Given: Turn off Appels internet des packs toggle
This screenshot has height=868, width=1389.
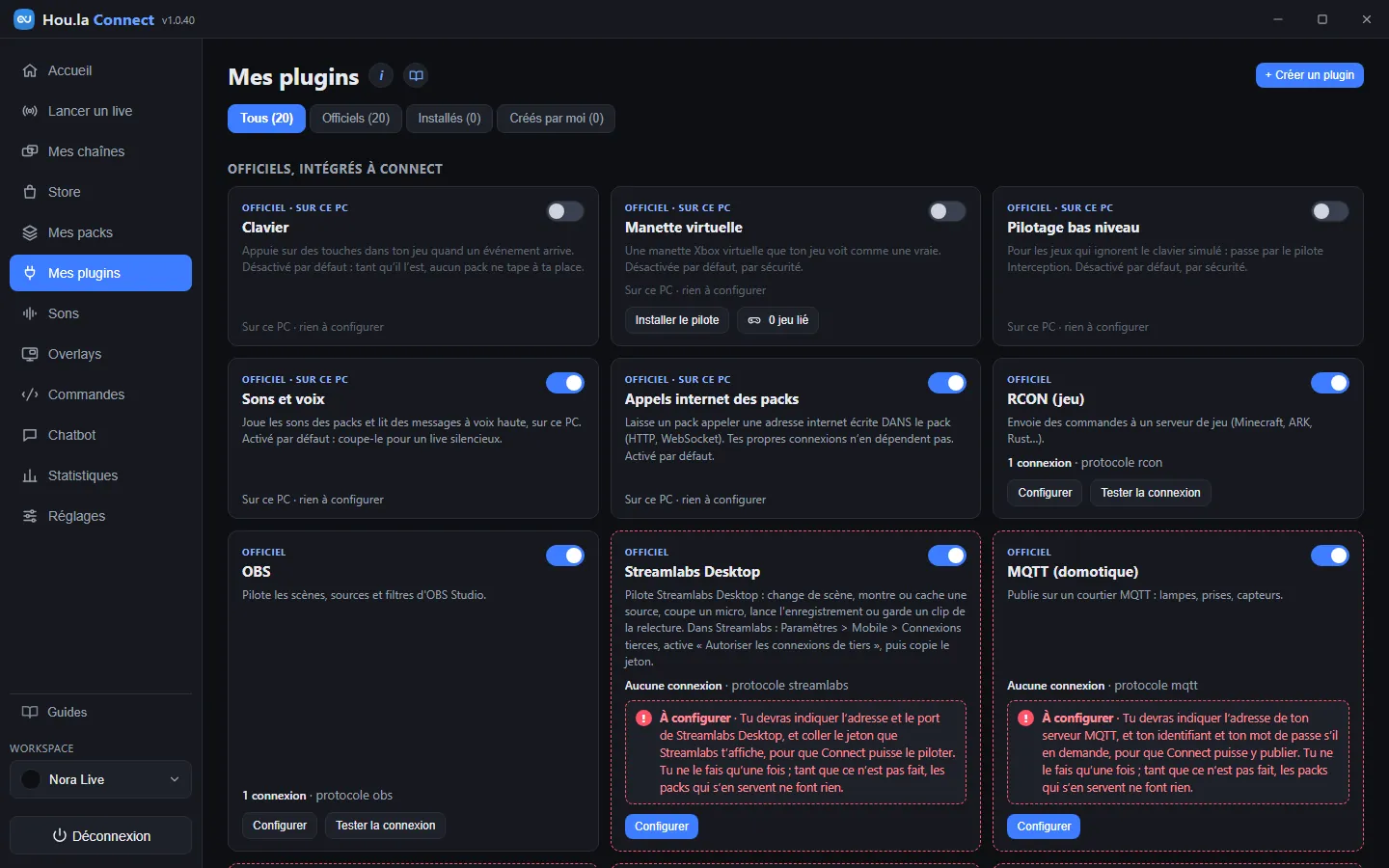Looking at the screenshot, I should [x=947, y=383].
